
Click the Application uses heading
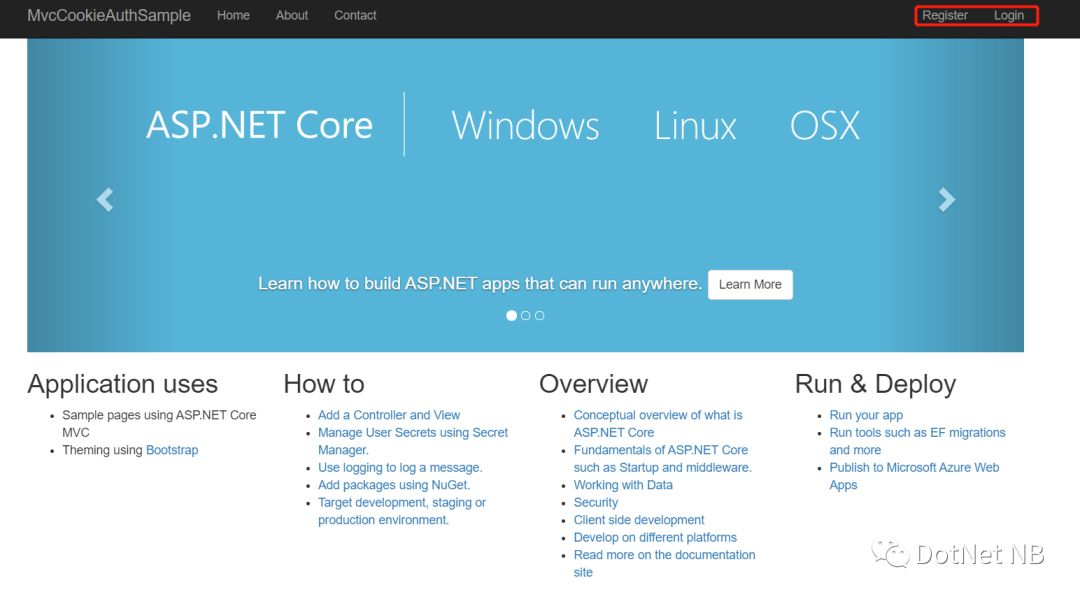pyautogui.click(x=123, y=384)
